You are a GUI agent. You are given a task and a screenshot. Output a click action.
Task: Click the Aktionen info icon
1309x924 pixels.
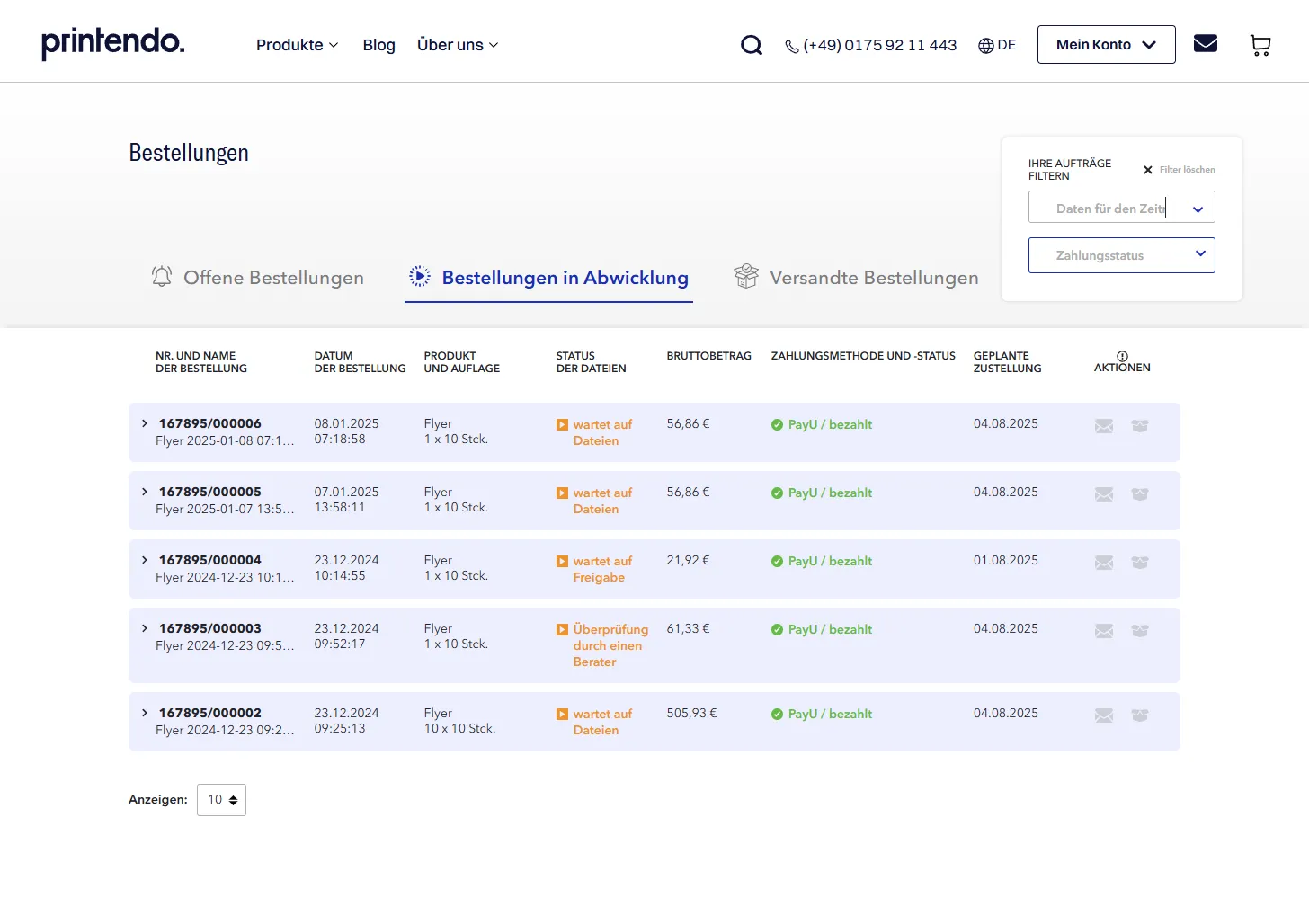[x=1122, y=356]
